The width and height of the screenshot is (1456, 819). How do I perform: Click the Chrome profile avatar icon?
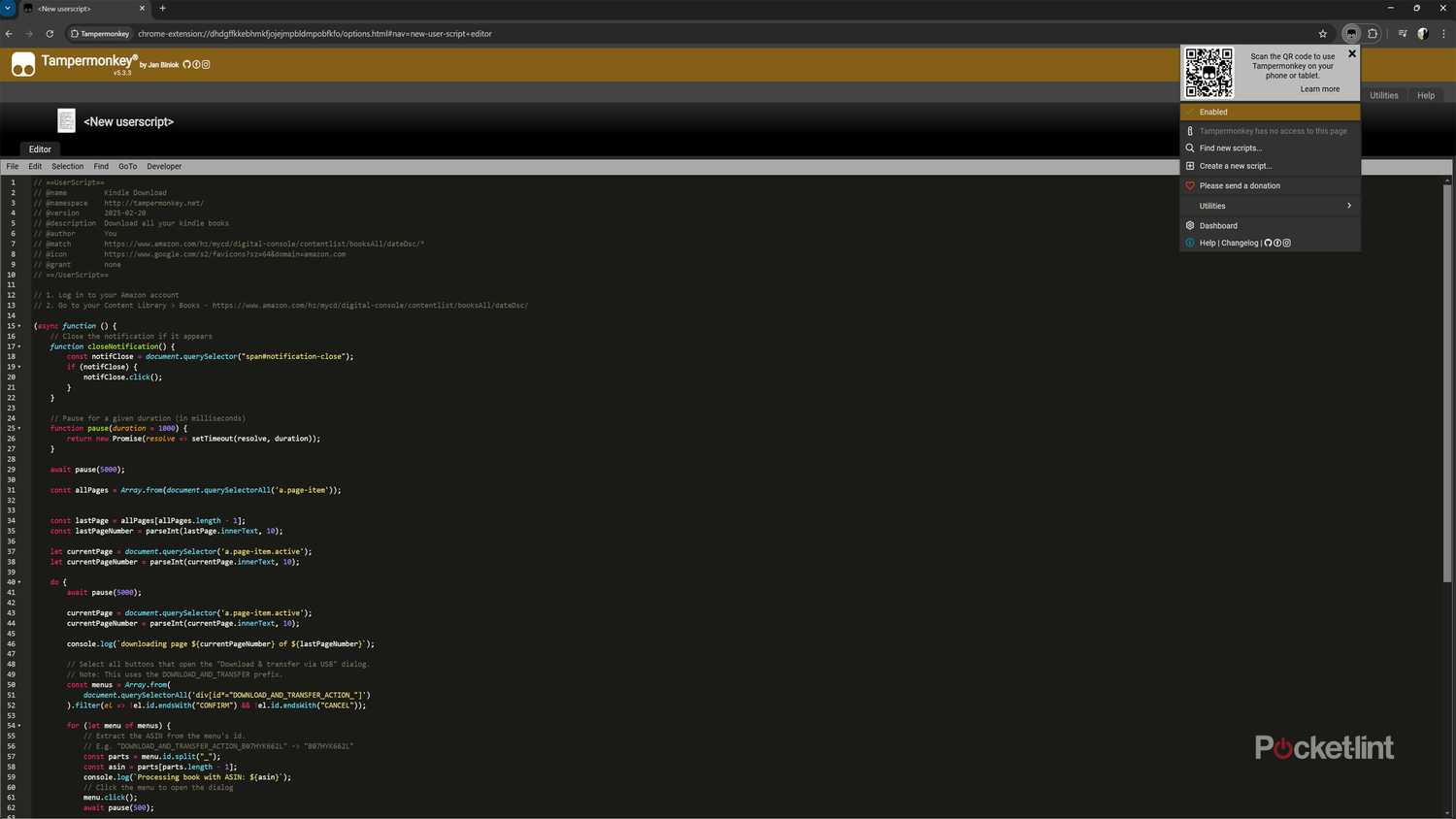[1423, 33]
